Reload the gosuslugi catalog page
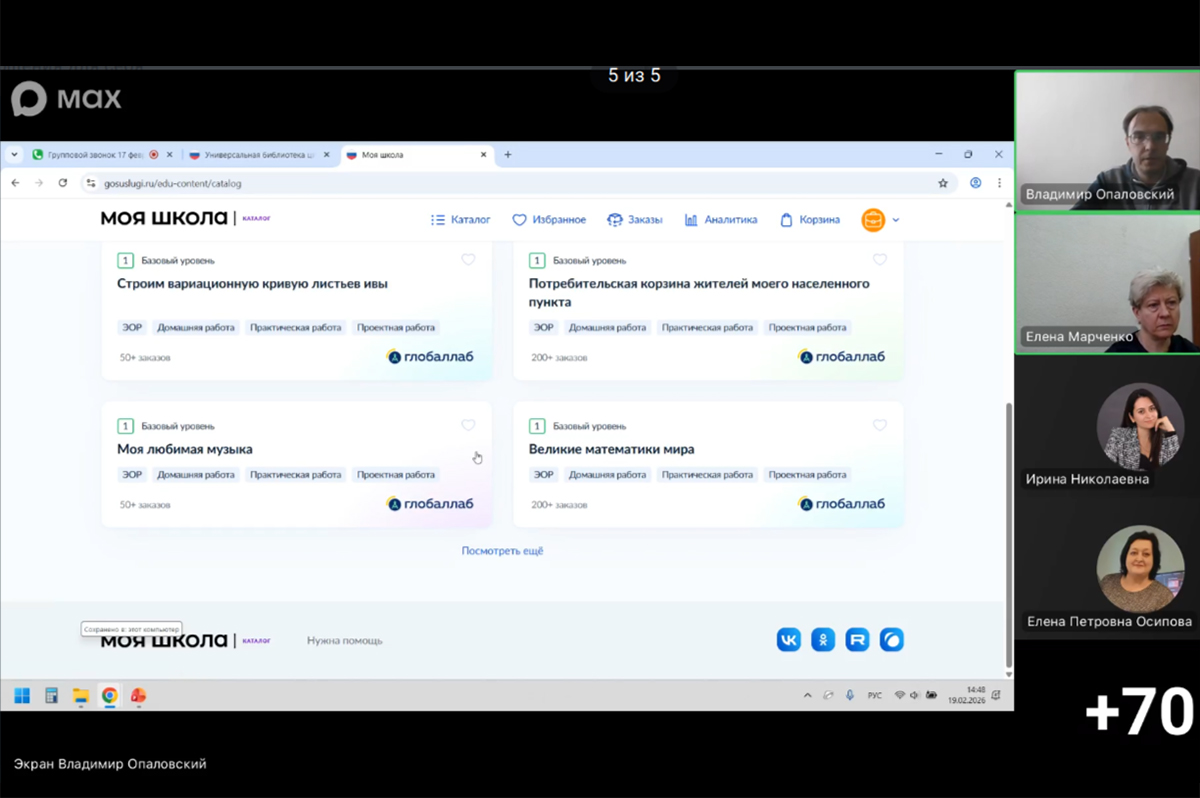Viewport: 1200px width, 798px height. [63, 183]
